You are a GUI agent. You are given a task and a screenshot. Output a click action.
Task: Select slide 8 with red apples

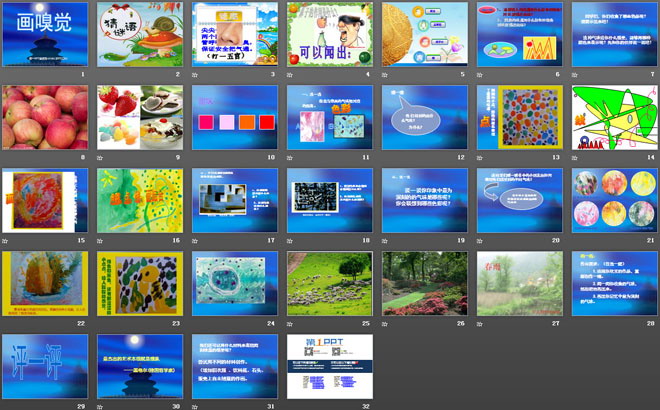click(45, 117)
